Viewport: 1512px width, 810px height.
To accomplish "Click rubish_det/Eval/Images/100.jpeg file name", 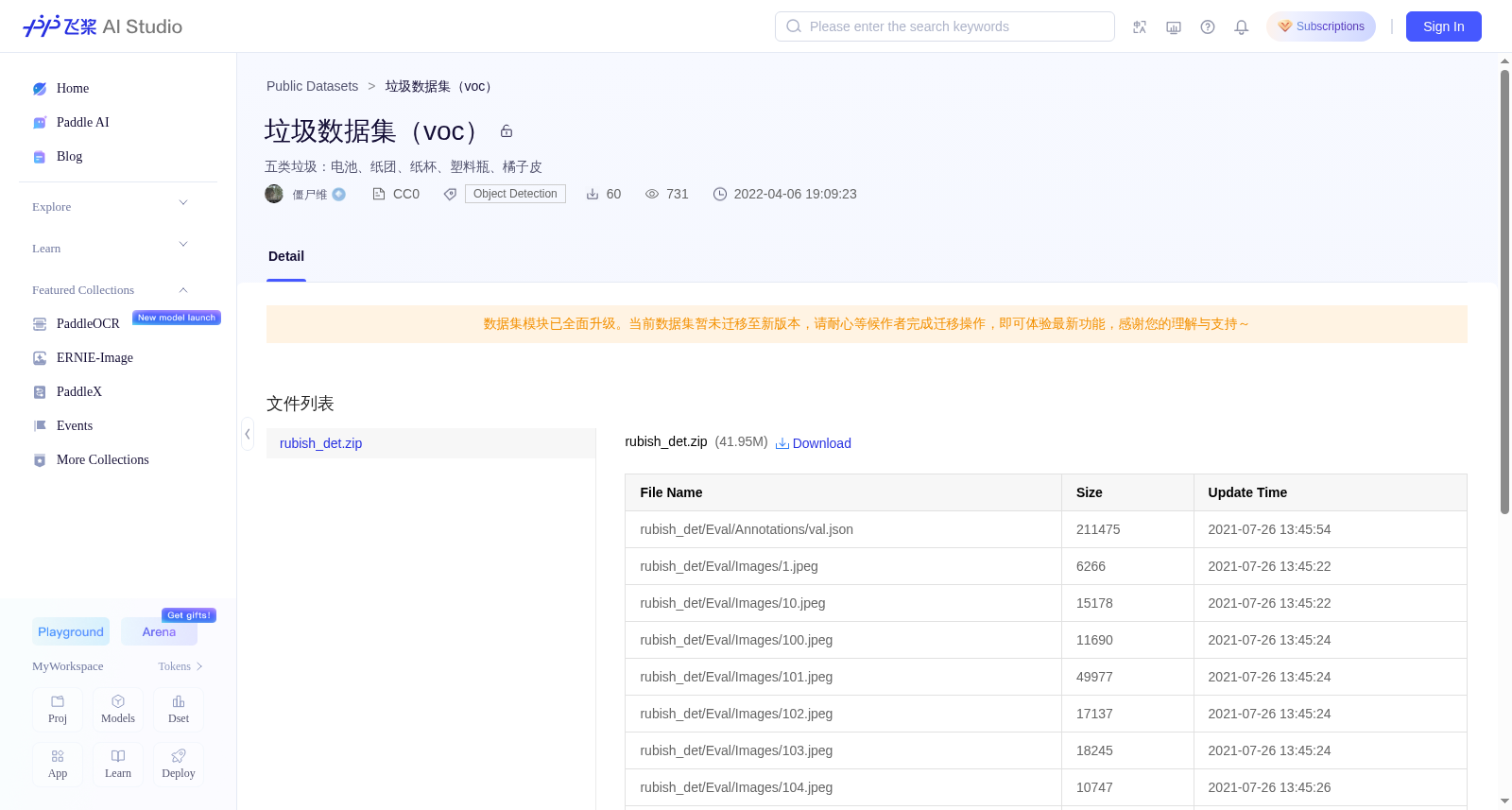I will [736, 640].
